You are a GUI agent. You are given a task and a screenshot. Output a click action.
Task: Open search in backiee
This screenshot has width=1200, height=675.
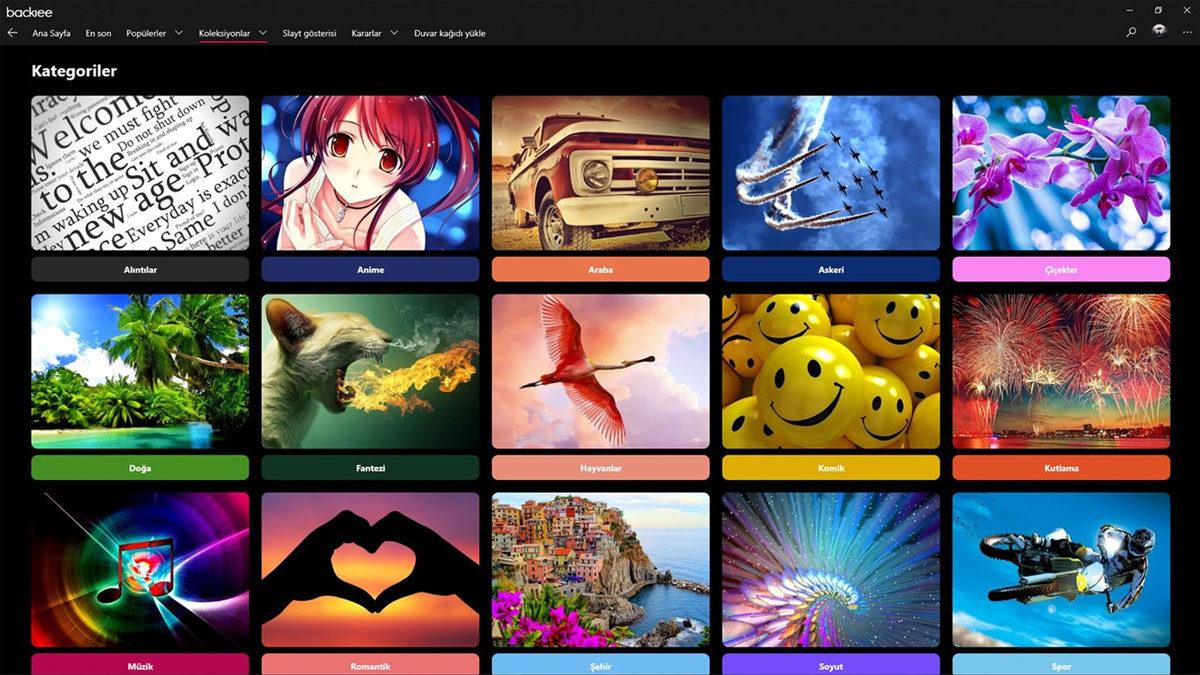[1129, 32]
